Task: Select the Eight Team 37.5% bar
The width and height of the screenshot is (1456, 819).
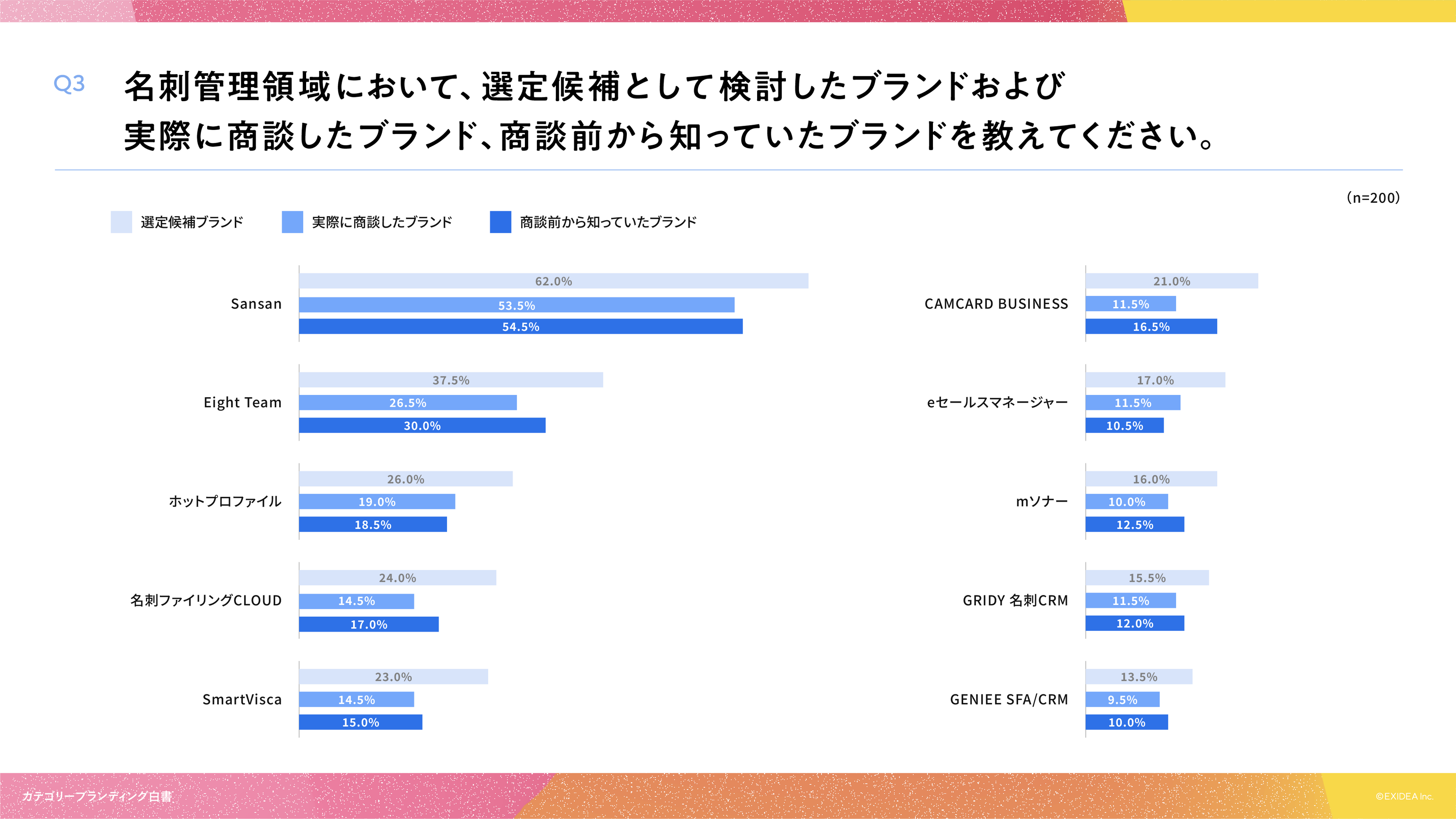Action: 451,380
